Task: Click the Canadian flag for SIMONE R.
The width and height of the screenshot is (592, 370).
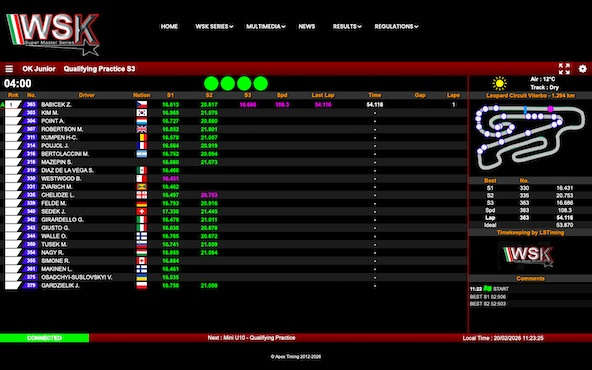Action: [142, 261]
